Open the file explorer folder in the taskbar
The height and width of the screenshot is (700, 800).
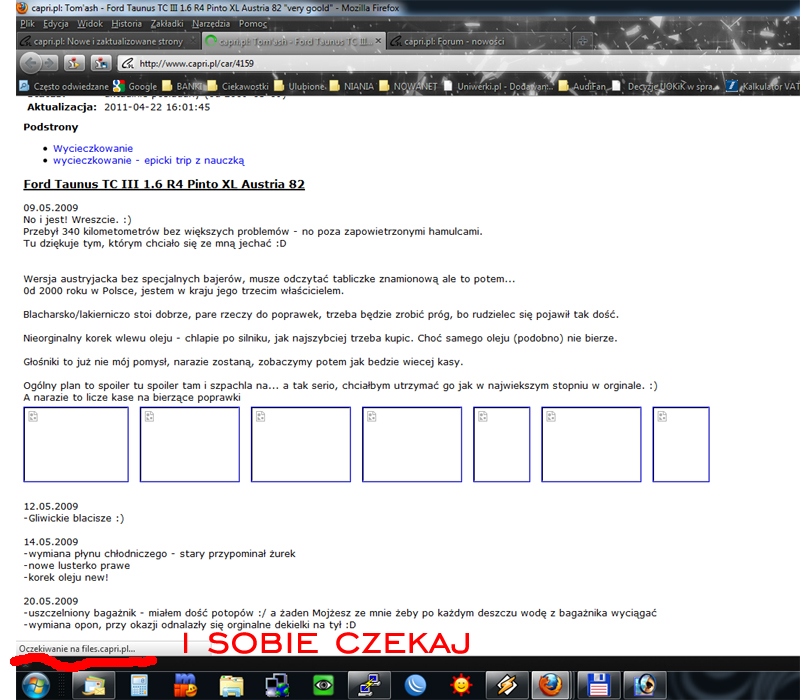pos(231,685)
